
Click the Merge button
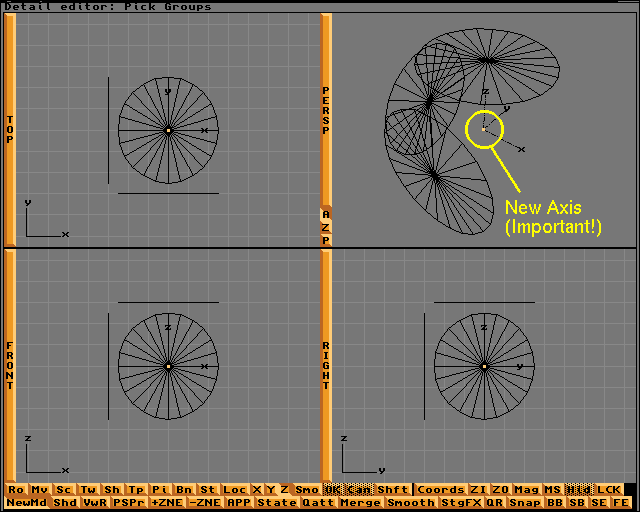click(x=360, y=503)
